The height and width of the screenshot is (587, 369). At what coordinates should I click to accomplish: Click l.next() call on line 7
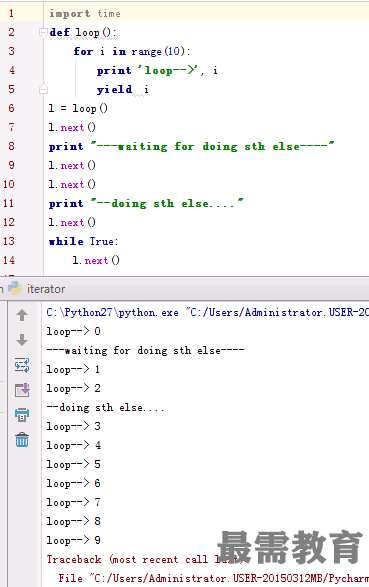tap(72, 128)
